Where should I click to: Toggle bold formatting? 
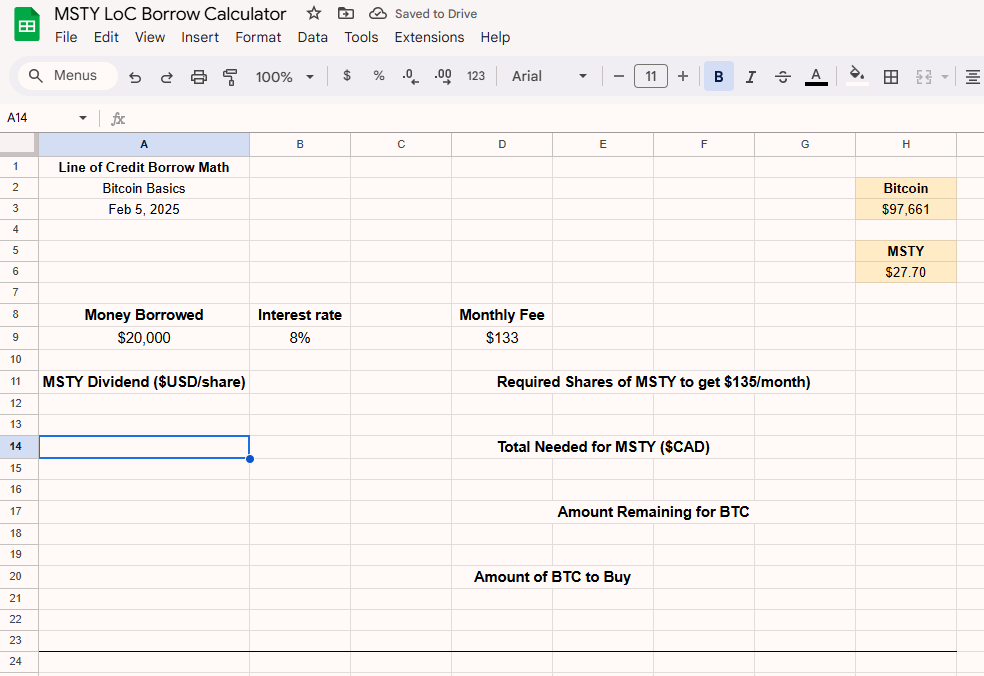pos(719,77)
